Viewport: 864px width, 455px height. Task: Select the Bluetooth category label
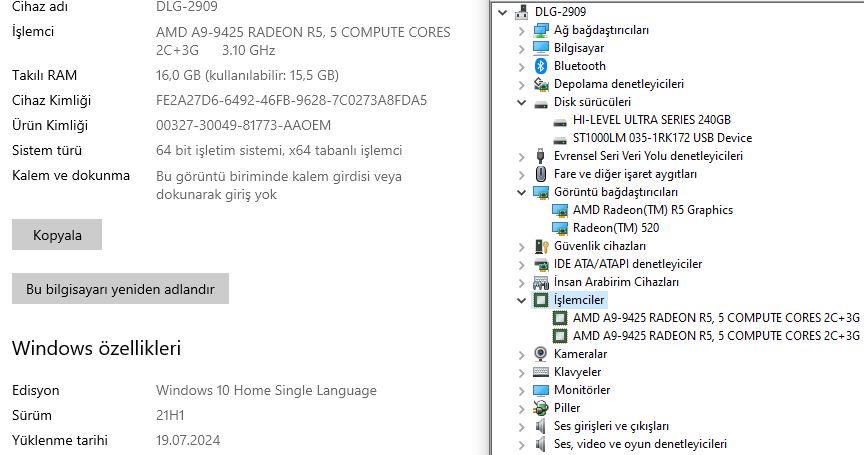point(580,66)
